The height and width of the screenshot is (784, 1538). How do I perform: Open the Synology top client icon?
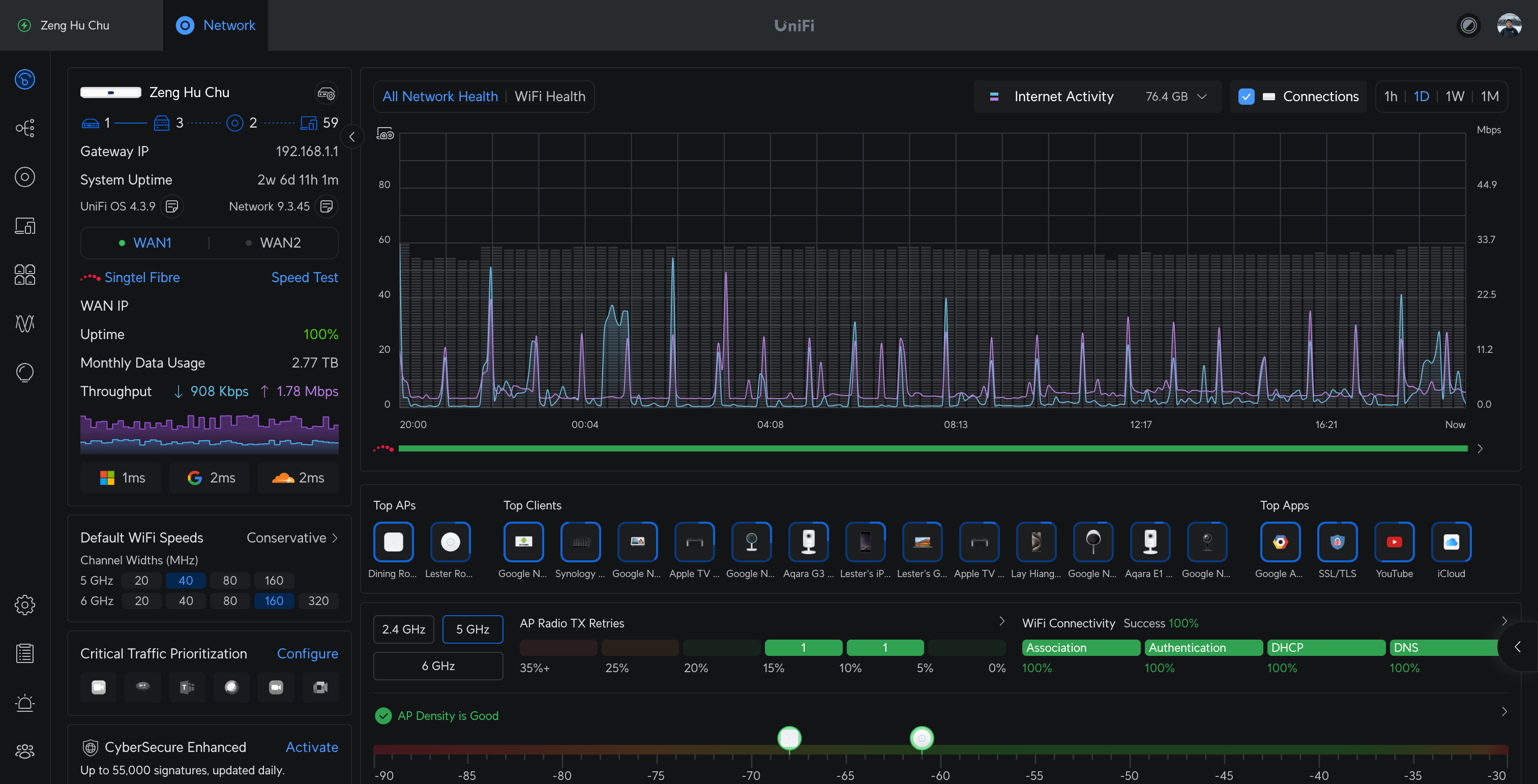click(580, 542)
